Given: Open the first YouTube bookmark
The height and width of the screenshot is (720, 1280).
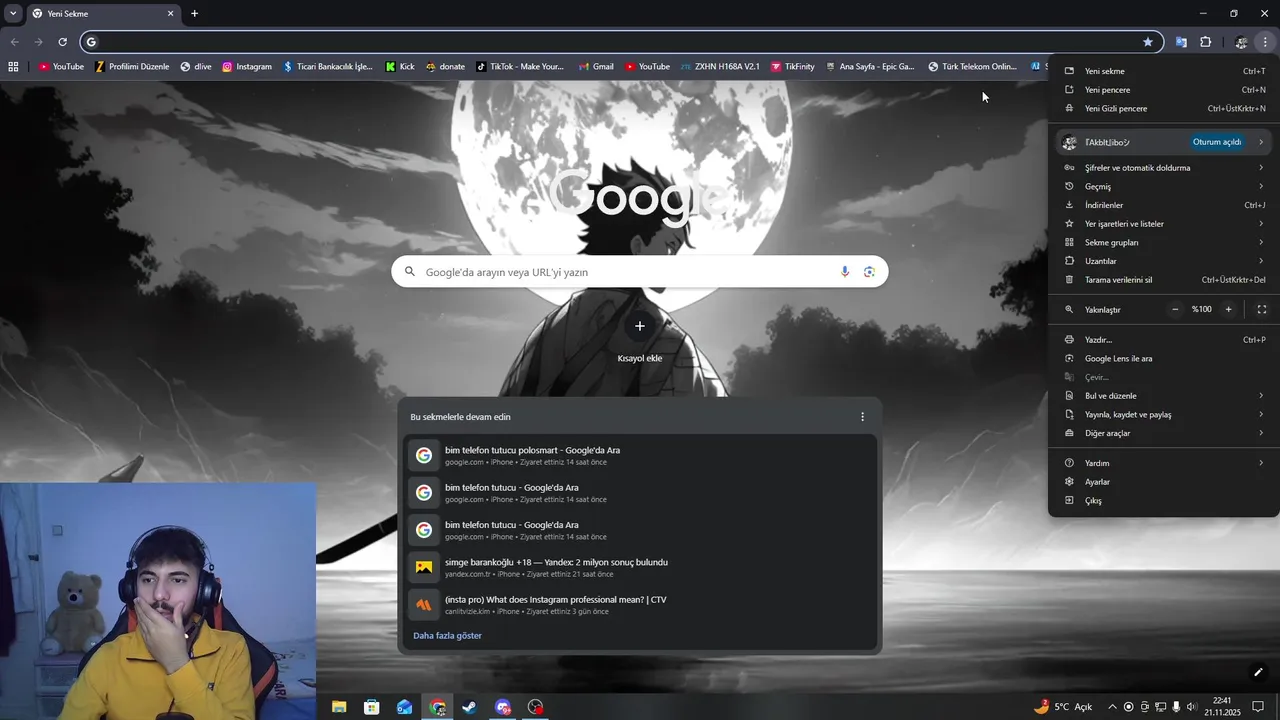Looking at the screenshot, I should pyautogui.click(x=61, y=67).
